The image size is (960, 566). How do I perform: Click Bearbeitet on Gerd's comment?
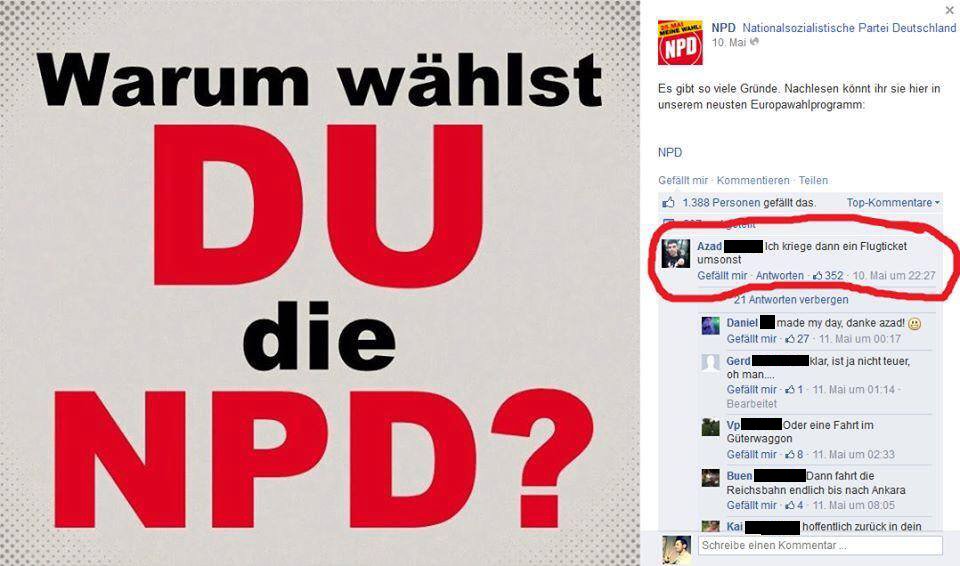pyautogui.click(x=751, y=404)
